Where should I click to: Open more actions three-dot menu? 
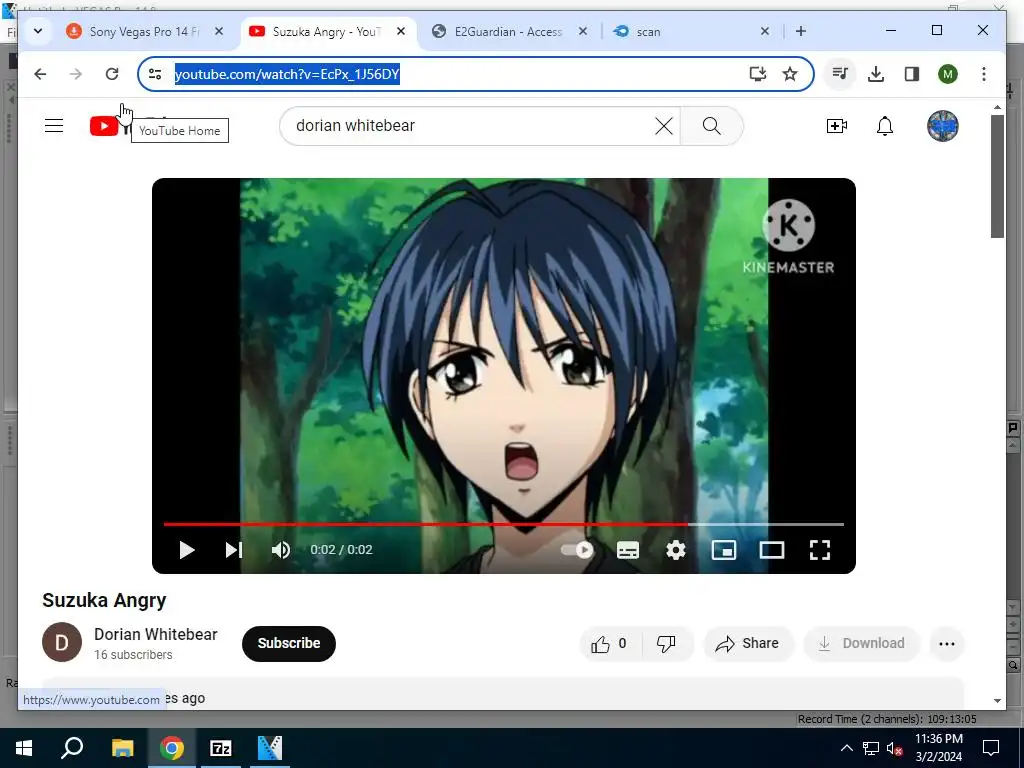(946, 643)
